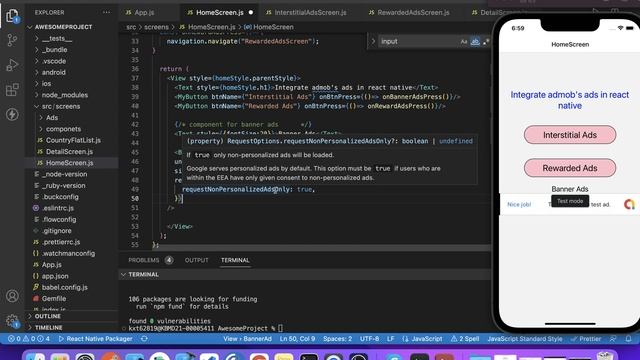Open the Explorer view in the activity bar

pos(12,16)
